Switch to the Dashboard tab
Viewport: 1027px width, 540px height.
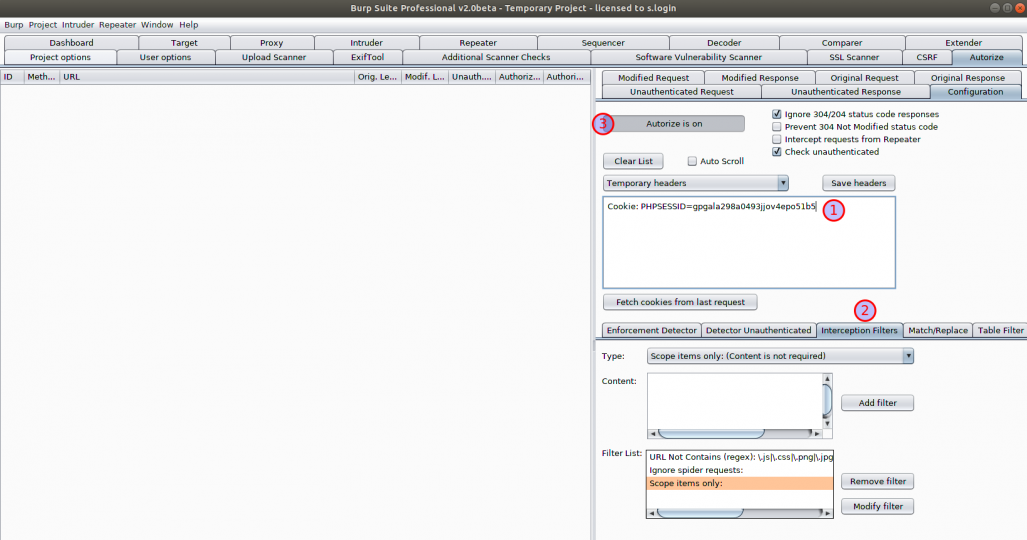pyautogui.click(x=71, y=43)
